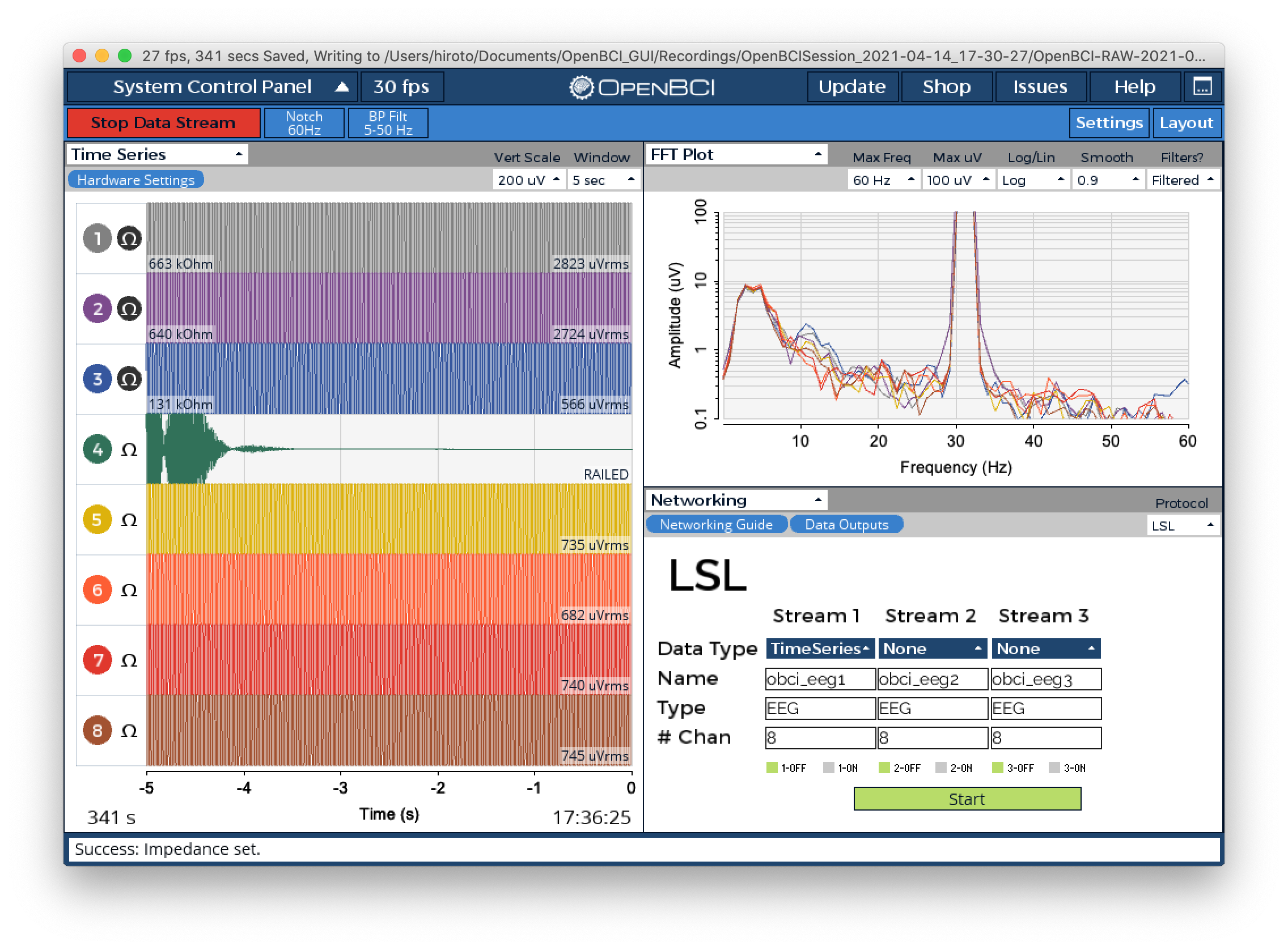Toggle channel 6 orange number button
This screenshot has width=1288, height=950.
[97, 589]
